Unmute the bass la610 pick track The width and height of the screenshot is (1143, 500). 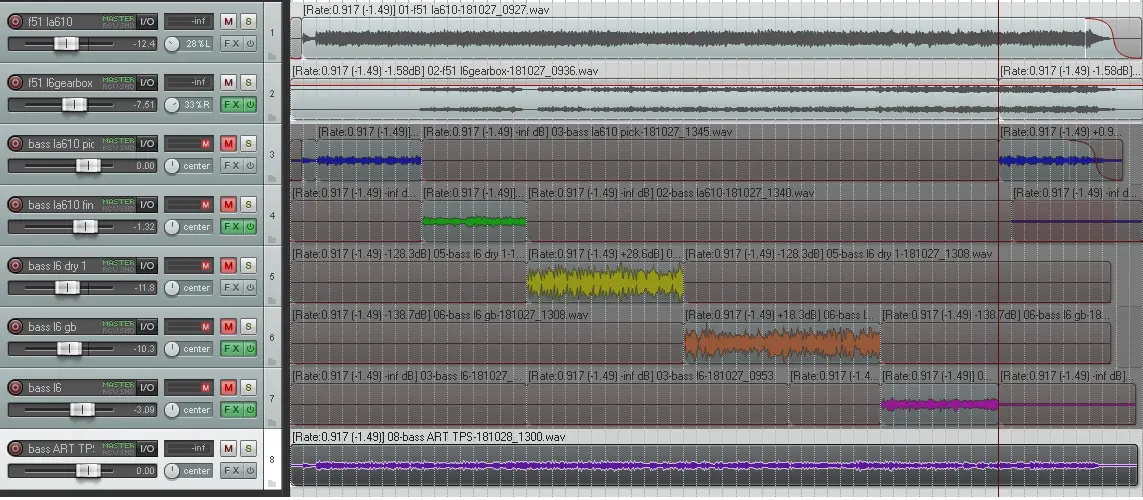[x=227, y=144]
